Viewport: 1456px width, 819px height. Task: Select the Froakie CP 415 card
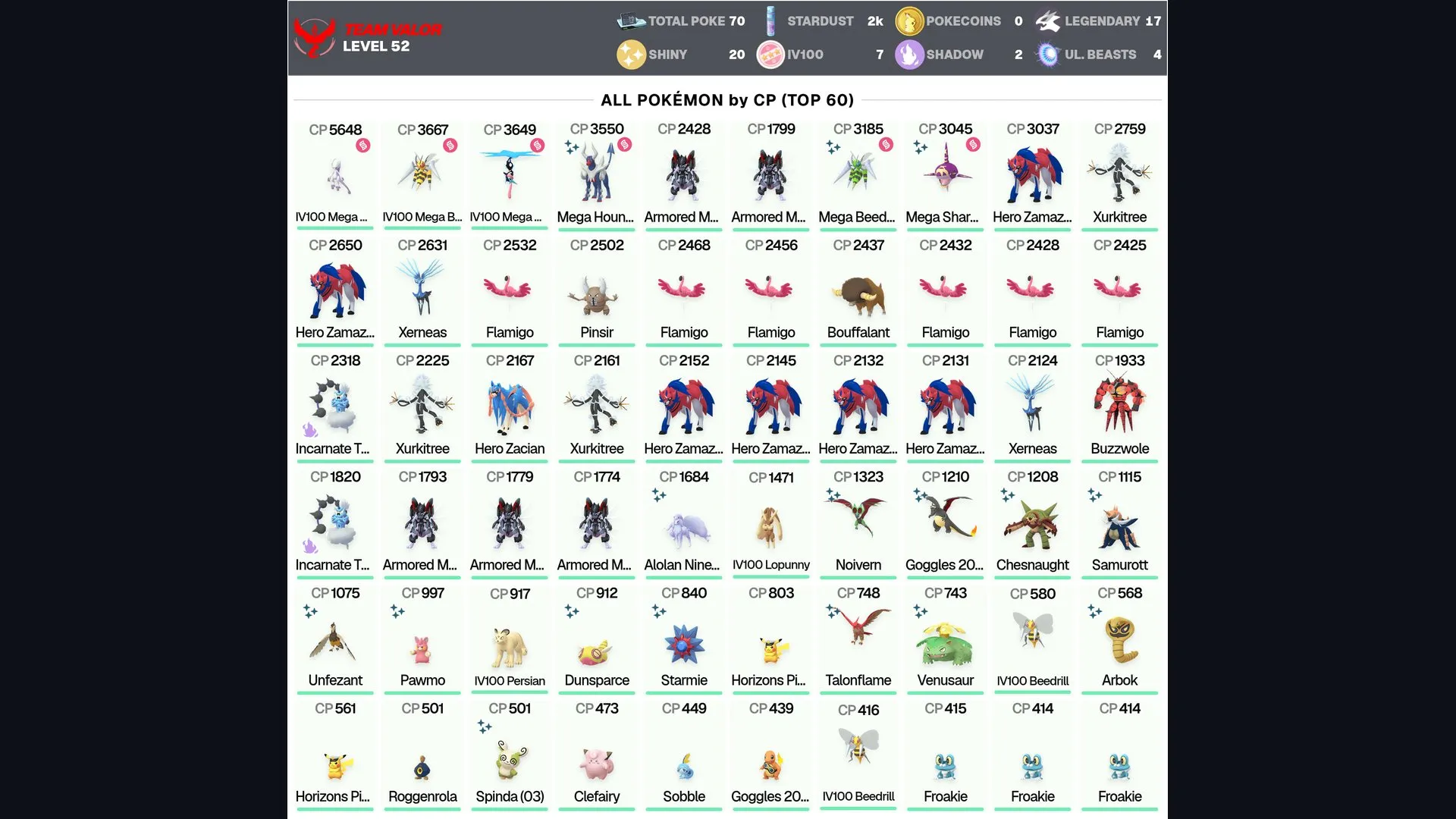coord(946,755)
